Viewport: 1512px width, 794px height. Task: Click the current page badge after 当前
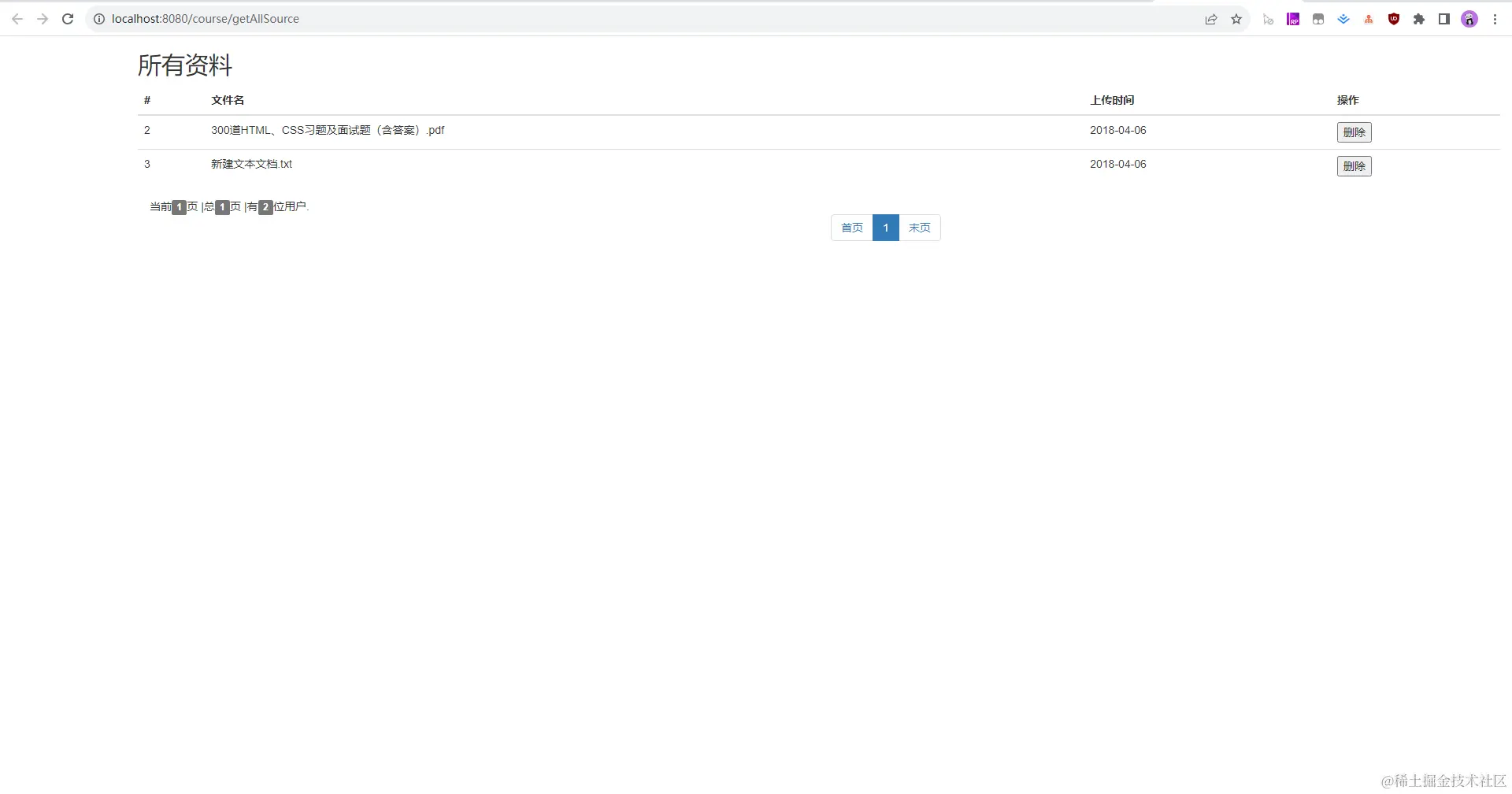point(180,207)
